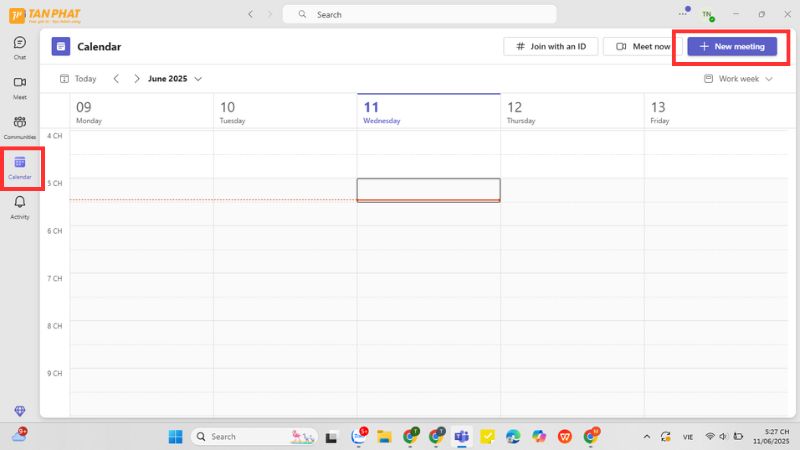
Task: Open Microsoft Edge on the taskbar
Action: pyautogui.click(x=513, y=436)
